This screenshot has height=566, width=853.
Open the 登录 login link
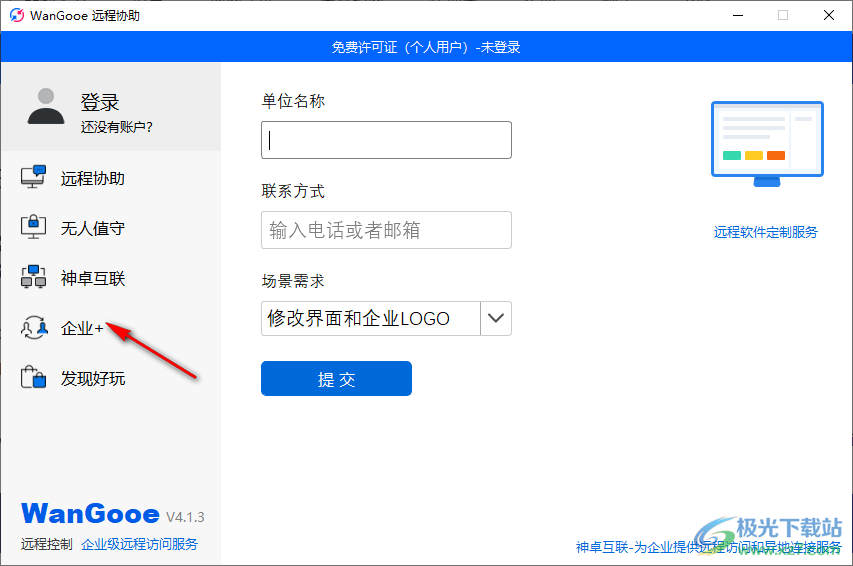(100, 102)
